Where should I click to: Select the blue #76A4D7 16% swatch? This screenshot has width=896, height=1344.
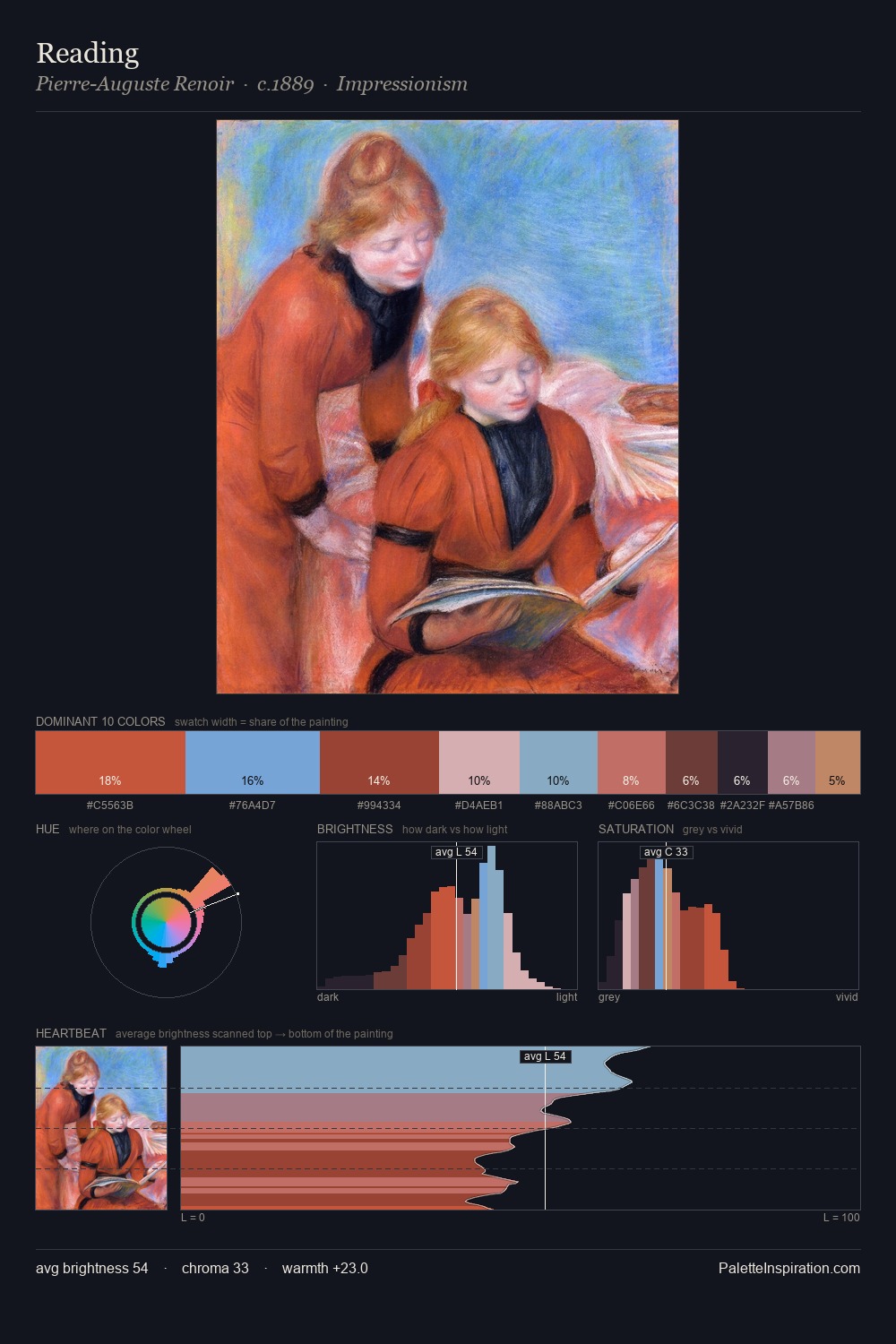[x=253, y=762]
